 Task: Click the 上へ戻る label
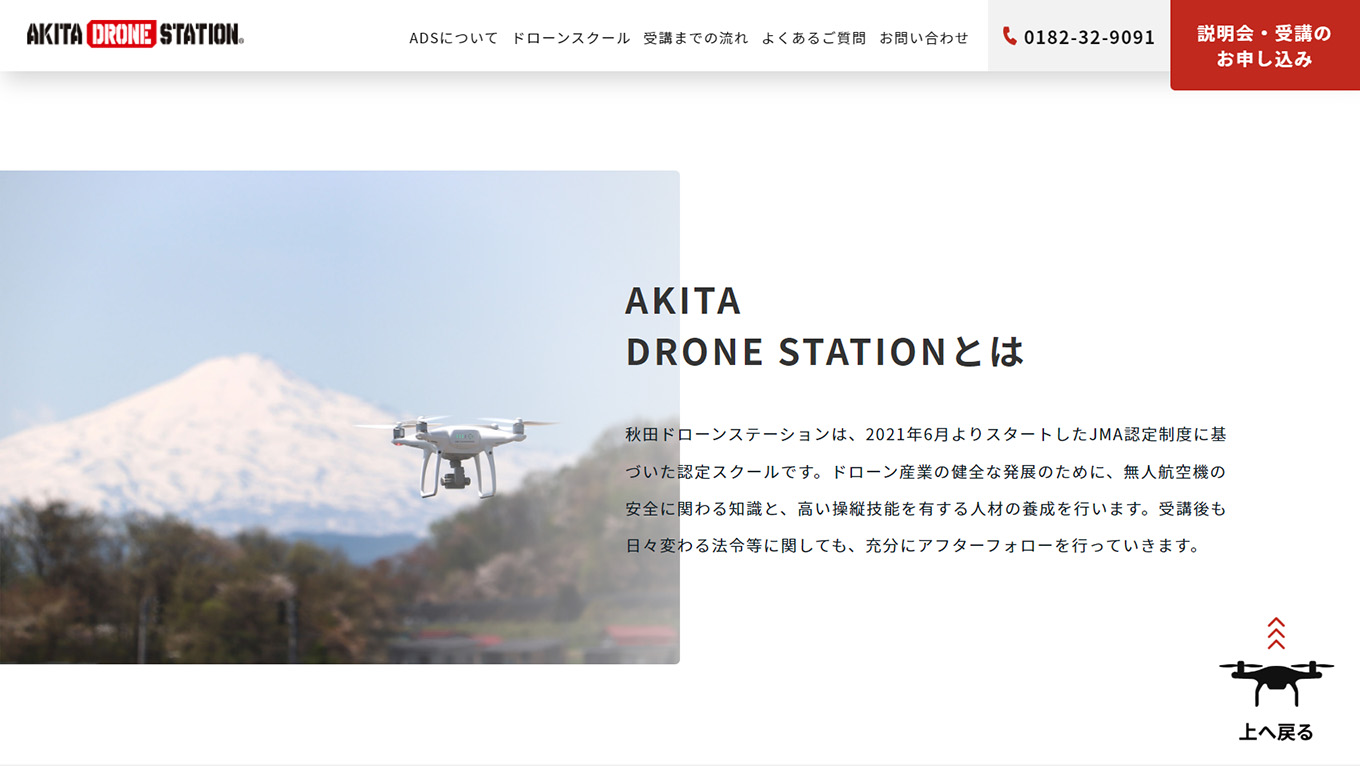[1276, 732]
